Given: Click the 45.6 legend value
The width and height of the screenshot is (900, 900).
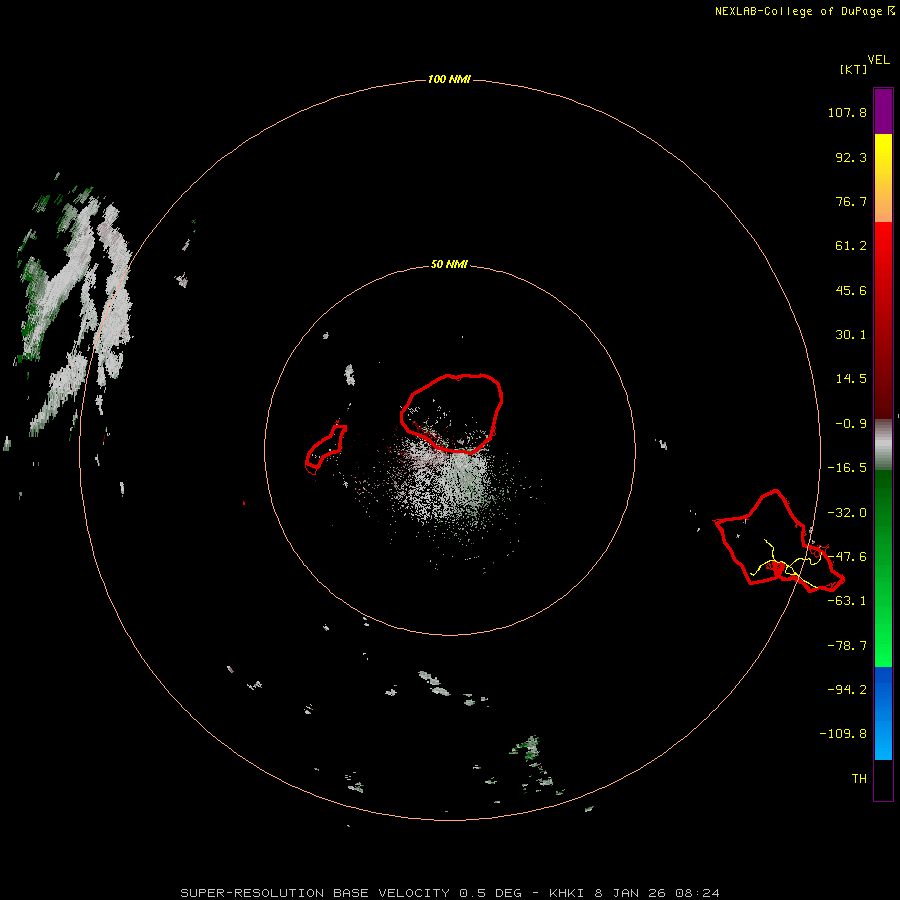Looking at the screenshot, I should pos(851,290).
